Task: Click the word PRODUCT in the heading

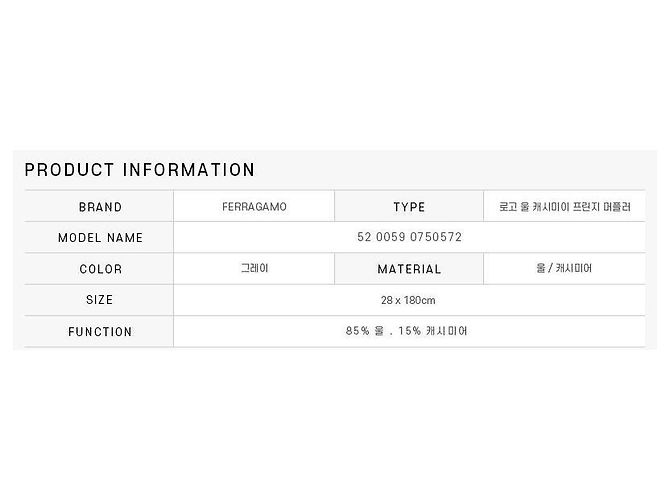Action: (x=69, y=170)
